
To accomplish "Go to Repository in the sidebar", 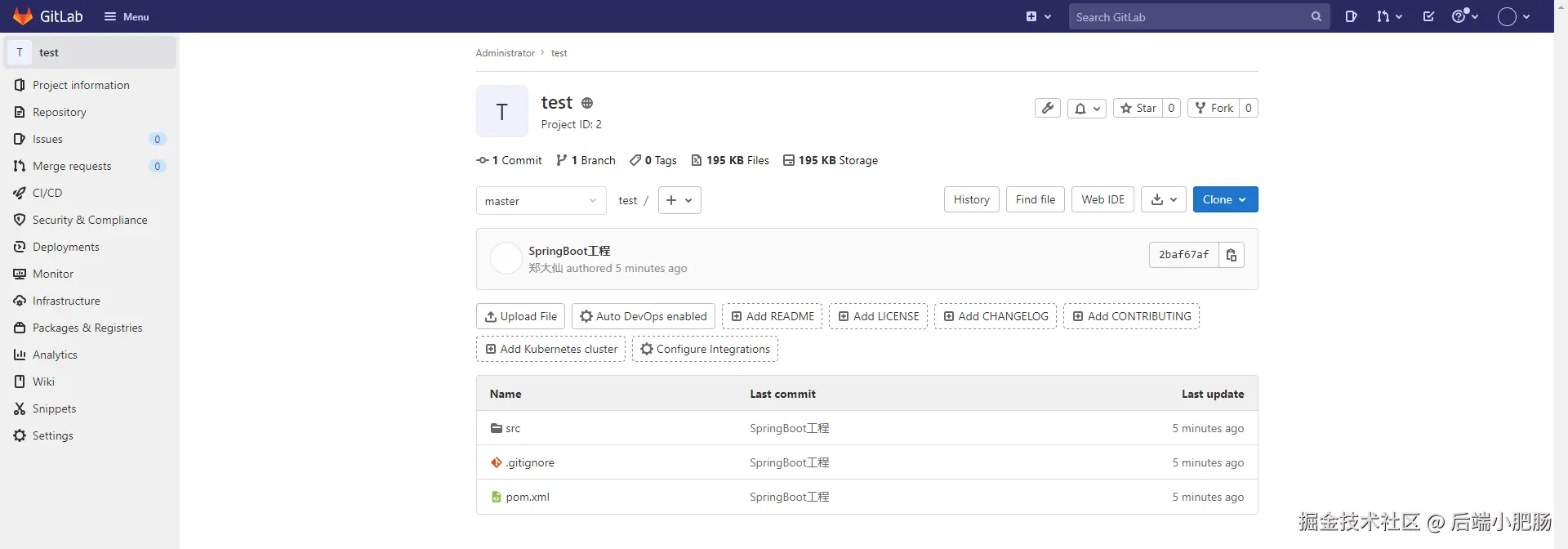I will 59,112.
